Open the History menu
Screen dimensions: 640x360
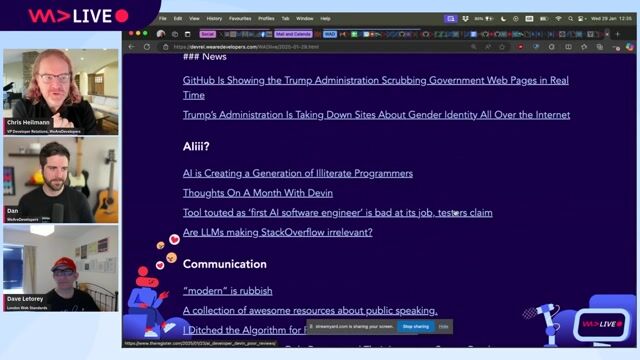(x=214, y=19)
